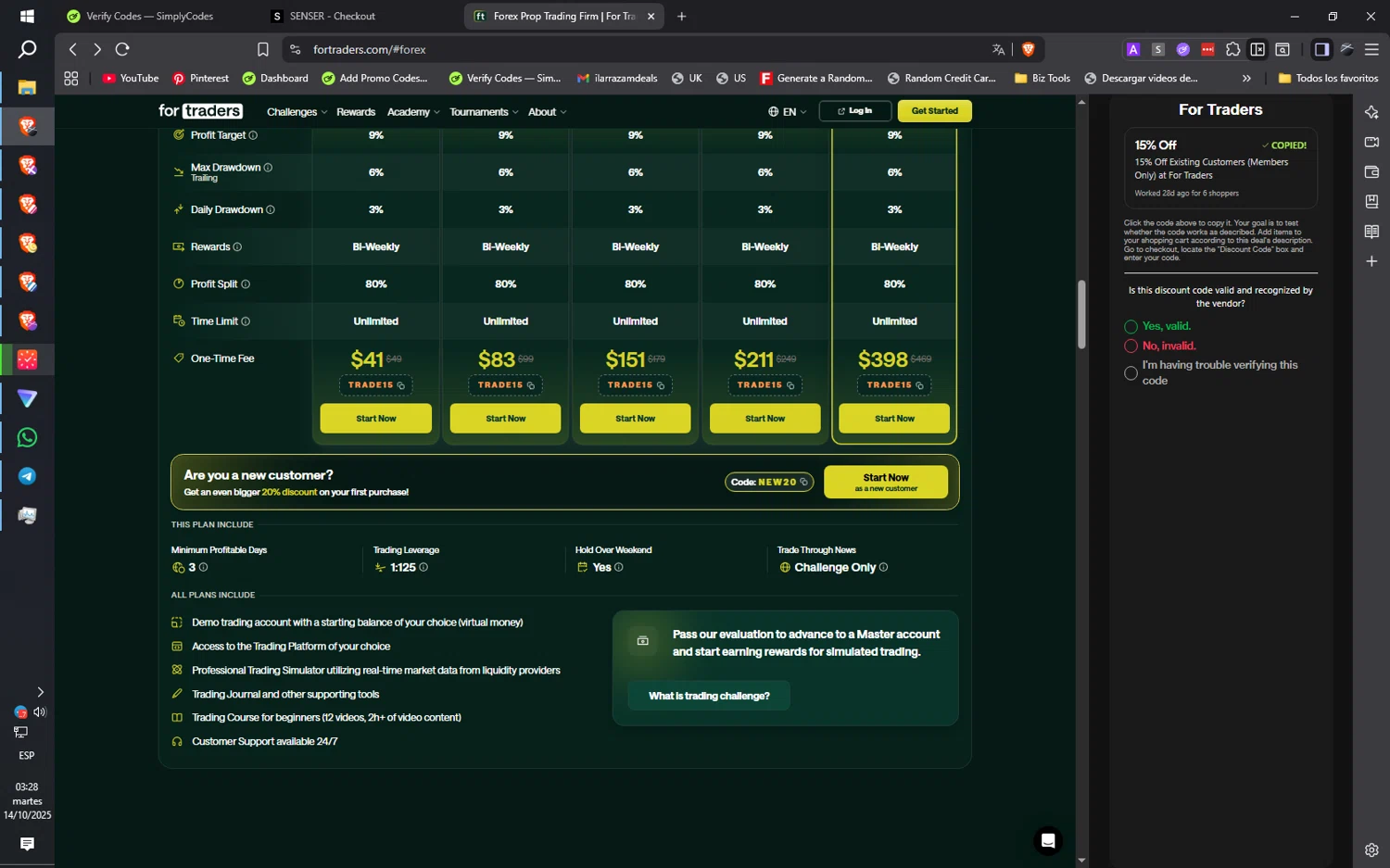Copy the TRADE15 code under the $41 price
The image size is (1390, 868).
pyautogui.click(x=401, y=385)
